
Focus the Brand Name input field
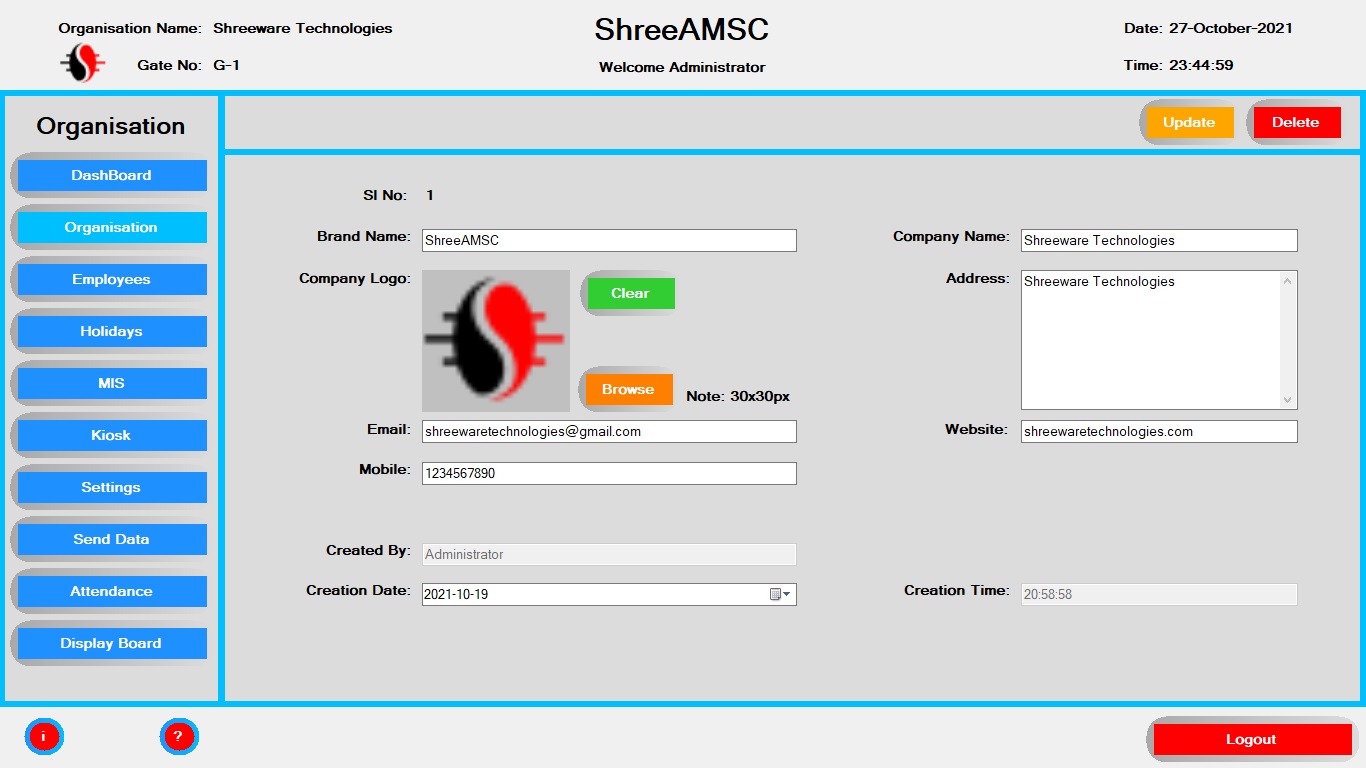point(609,240)
